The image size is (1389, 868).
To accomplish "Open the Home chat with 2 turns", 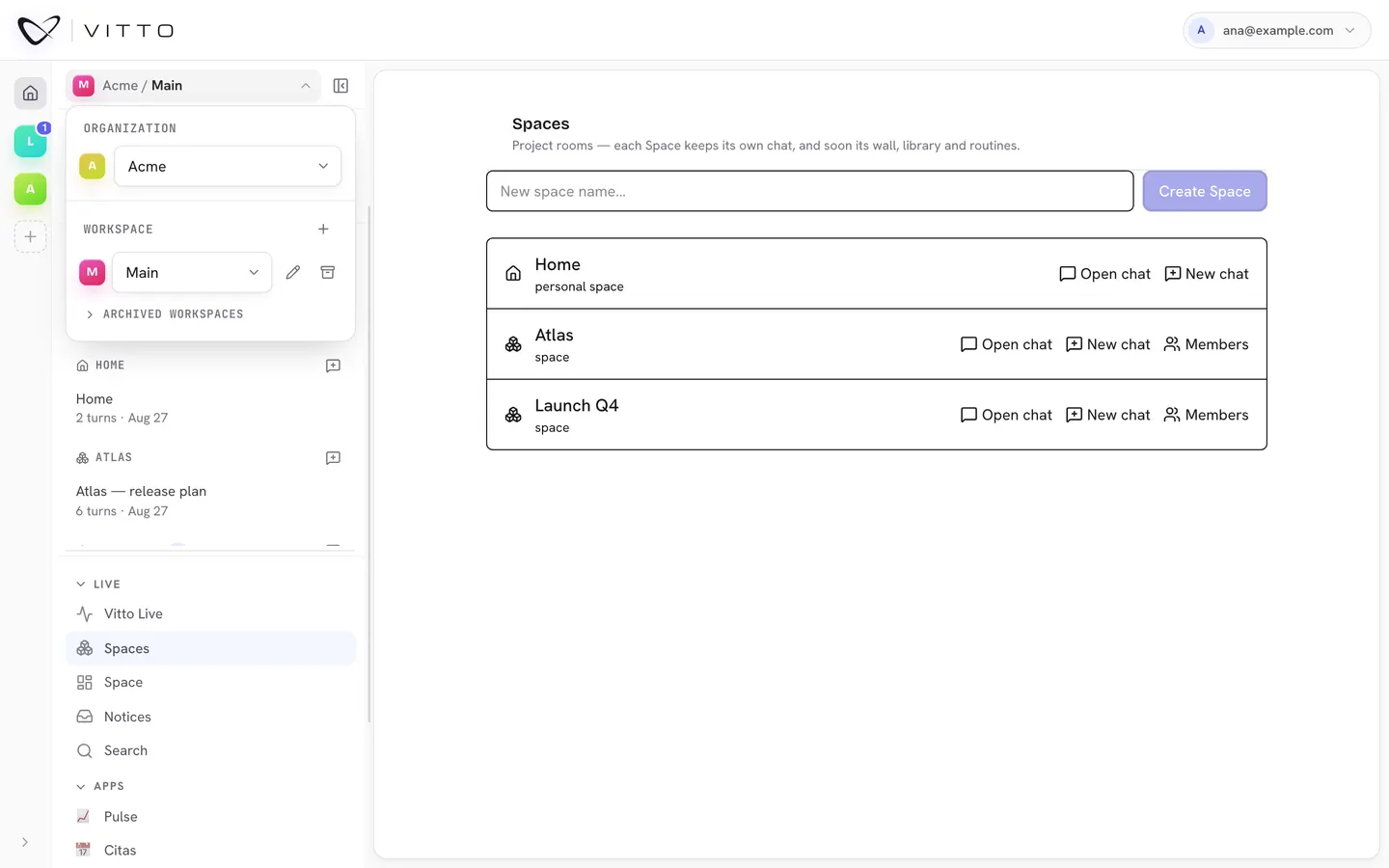I will point(210,408).
